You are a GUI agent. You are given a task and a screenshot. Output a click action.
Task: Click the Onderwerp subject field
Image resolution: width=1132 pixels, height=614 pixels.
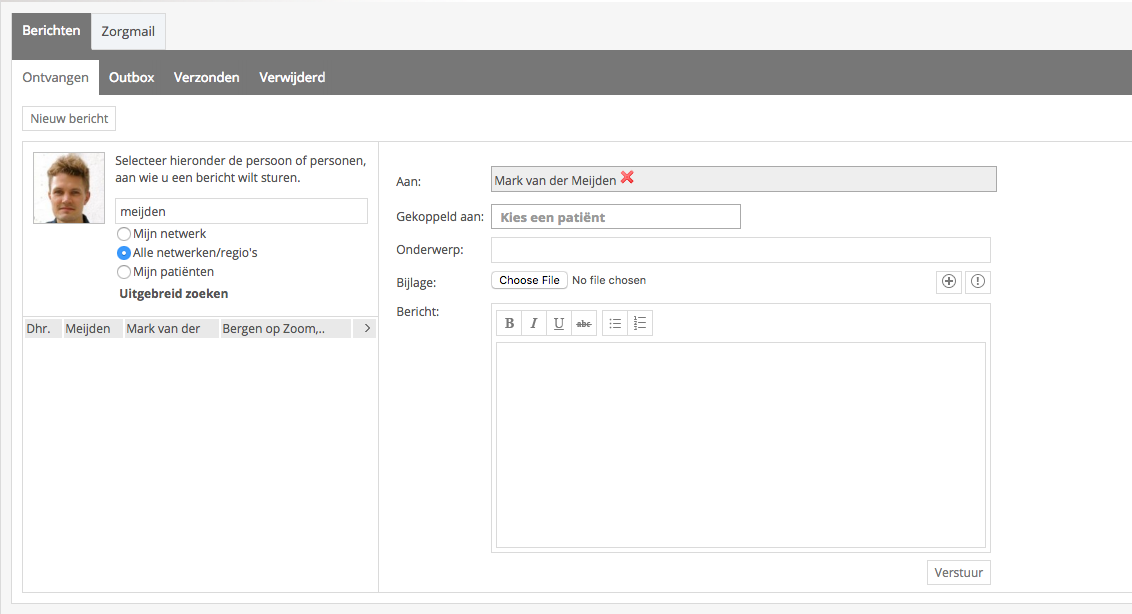tap(740, 250)
